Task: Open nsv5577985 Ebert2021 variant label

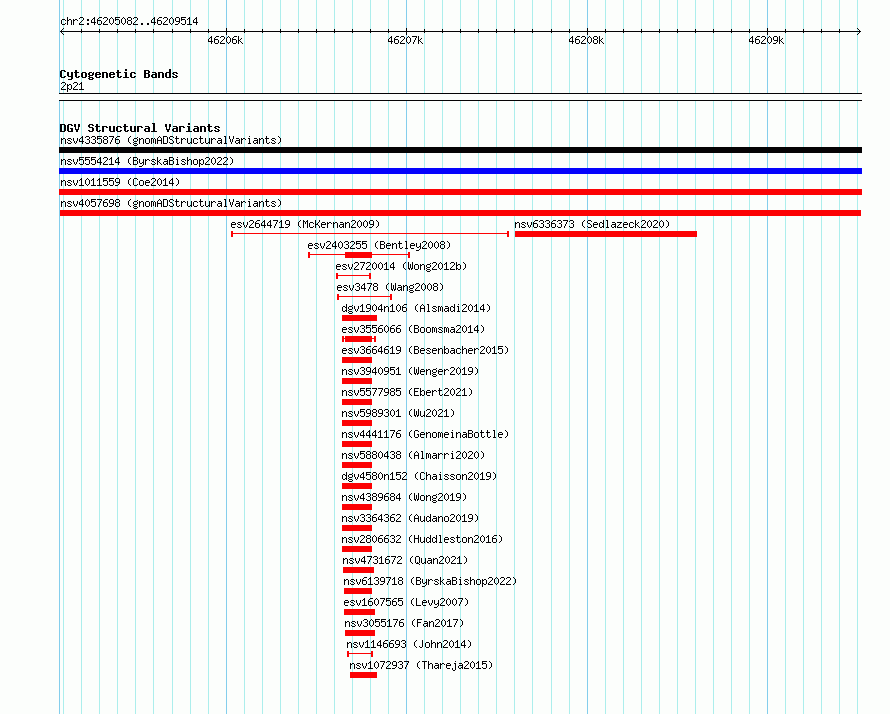Action: click(x=407, y=392)
